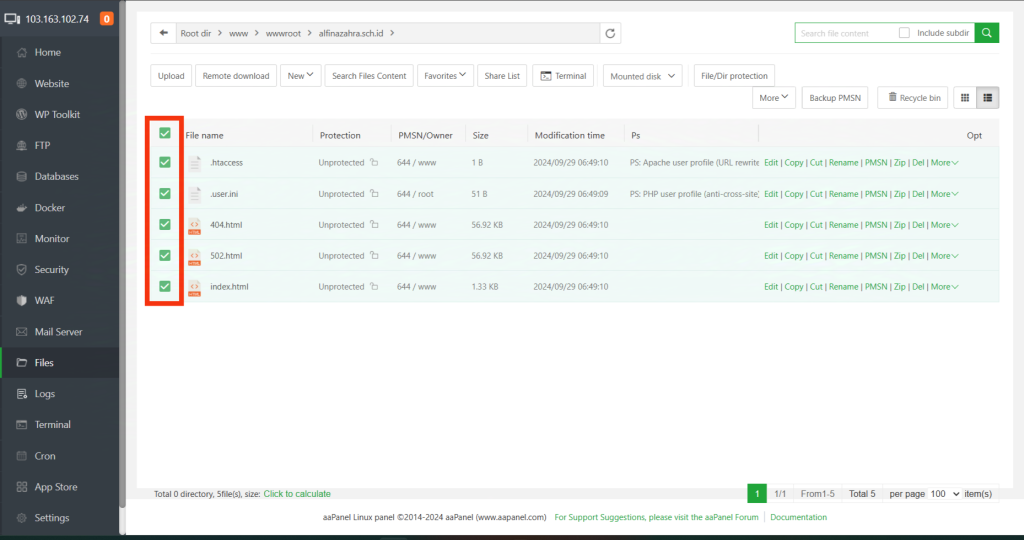Open the Favorites dropdown

445,75
